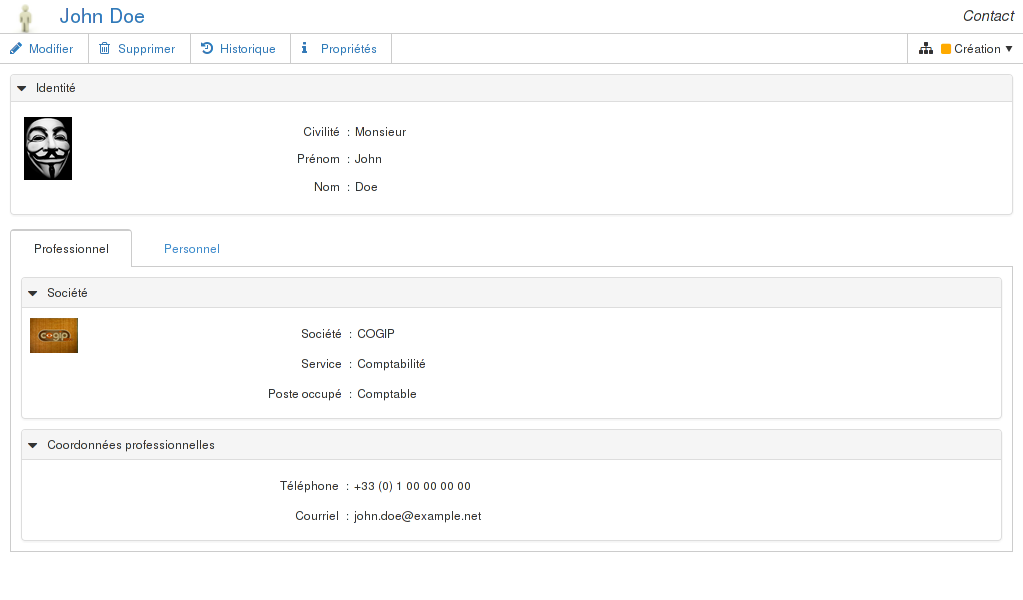Viewport: 1023px width, 600px height.
Task: Click the Prénom value John
Action: click(368, 159)
